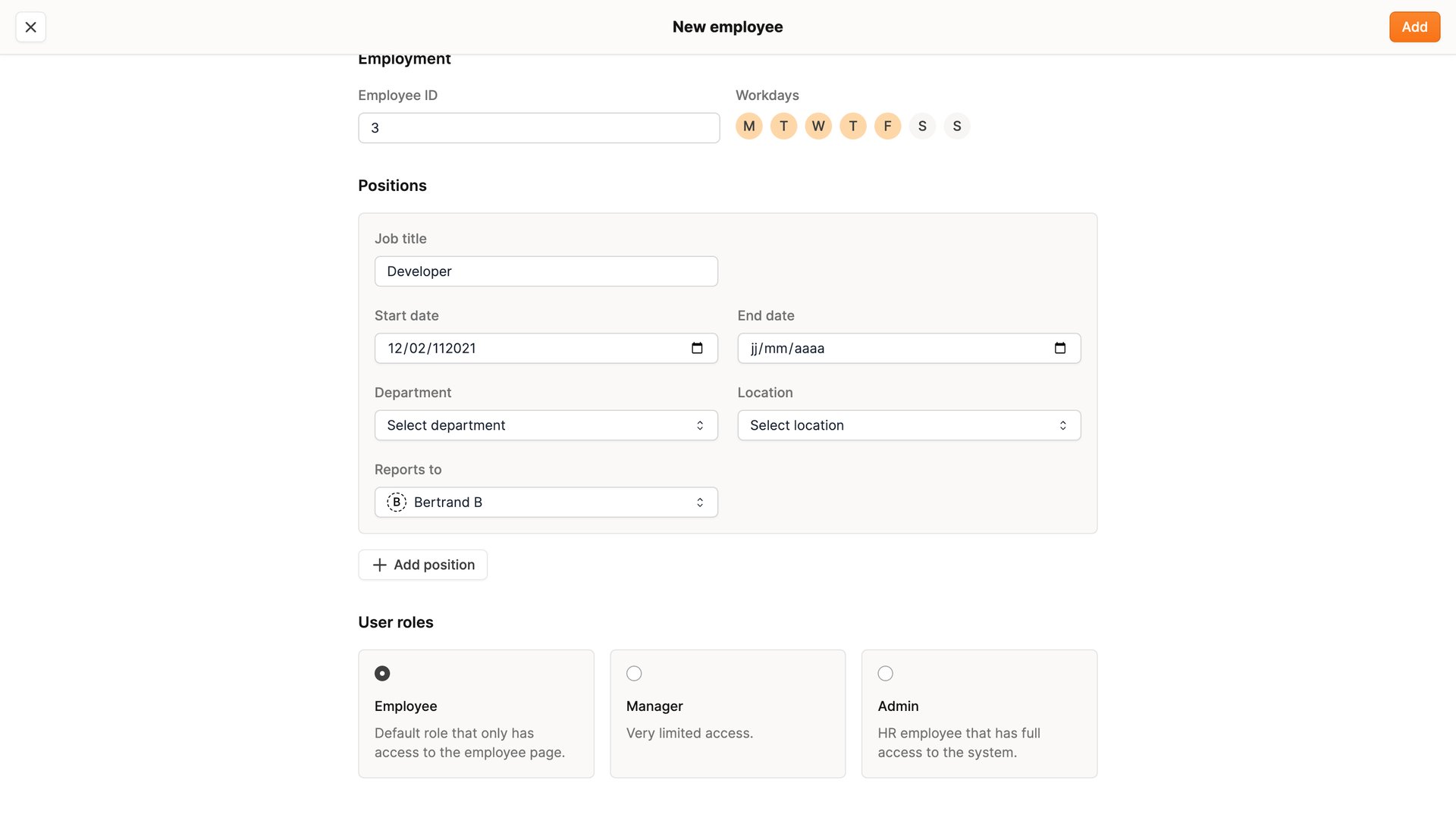1456x836 pixels.
Task: Open the Select department dropdown
Action: [545, 425]
